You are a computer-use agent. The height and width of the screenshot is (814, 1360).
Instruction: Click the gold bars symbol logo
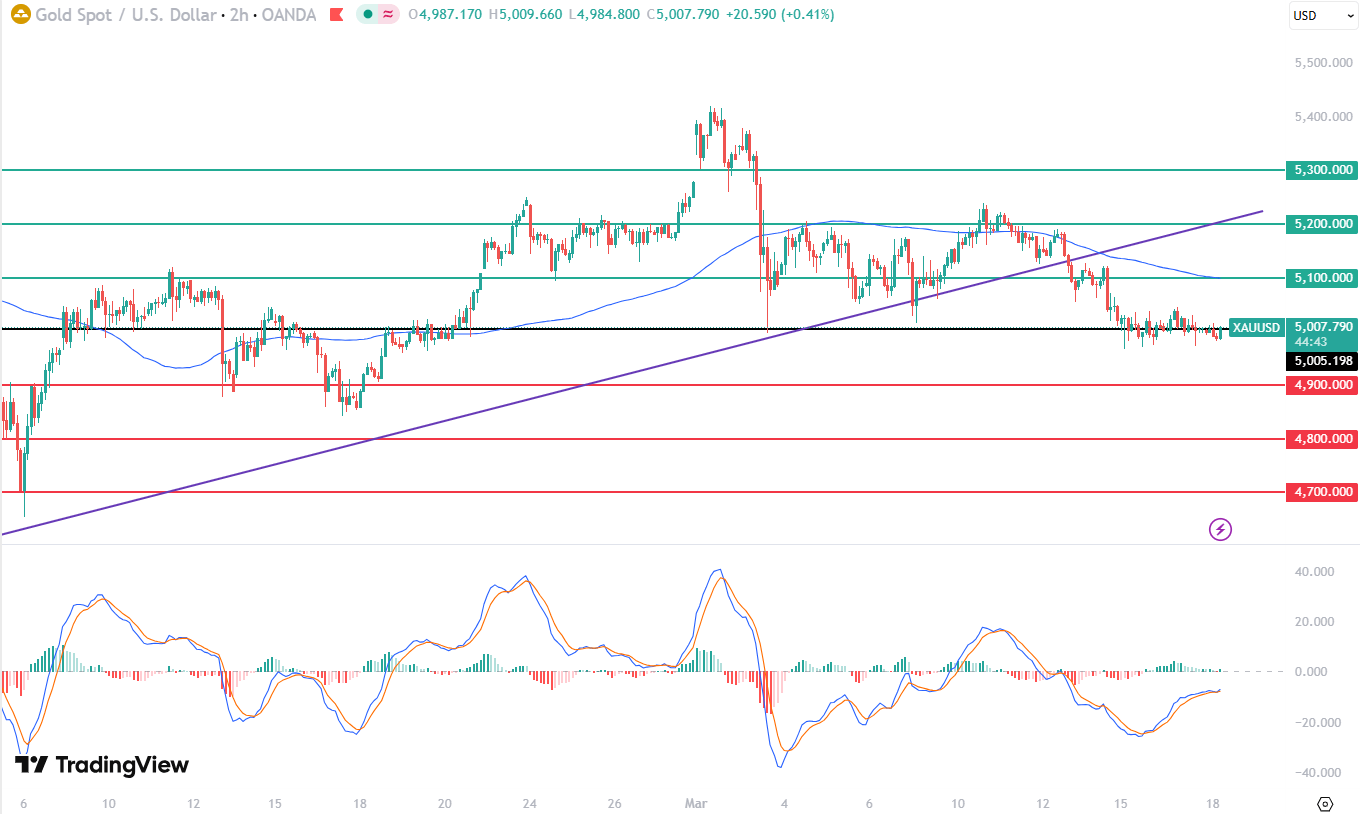point(20,15)
